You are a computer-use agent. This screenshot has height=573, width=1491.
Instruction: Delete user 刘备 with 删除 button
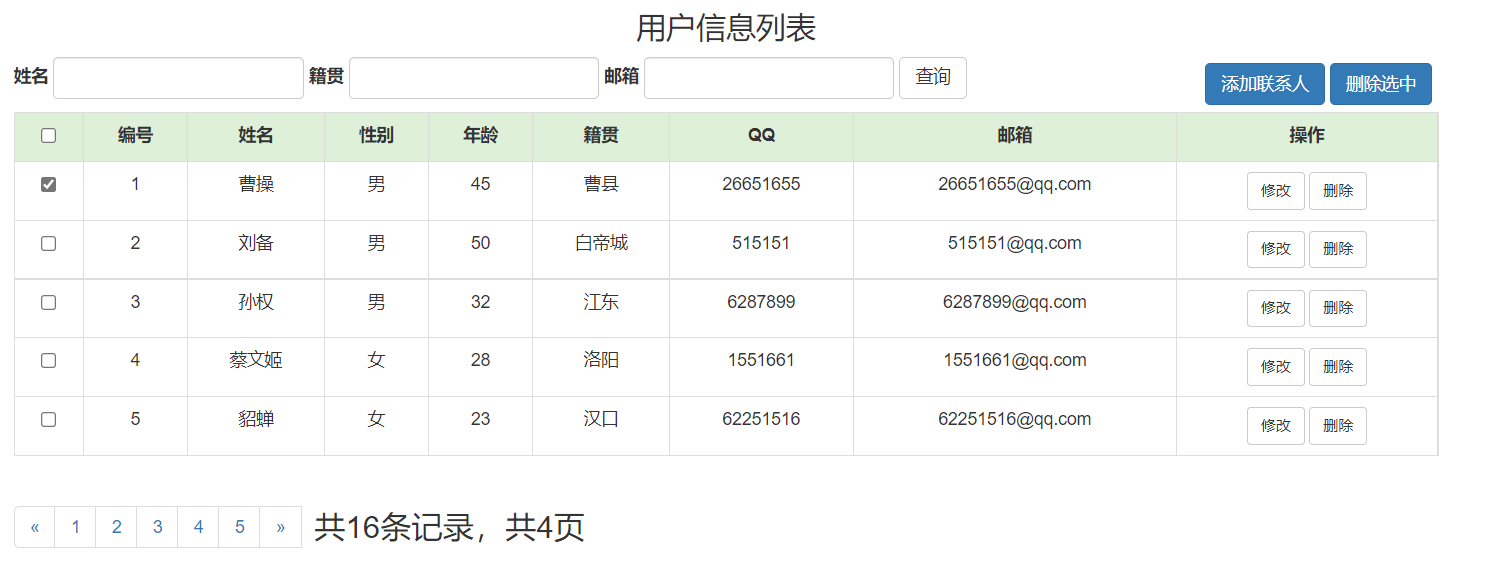[1337, 250]
